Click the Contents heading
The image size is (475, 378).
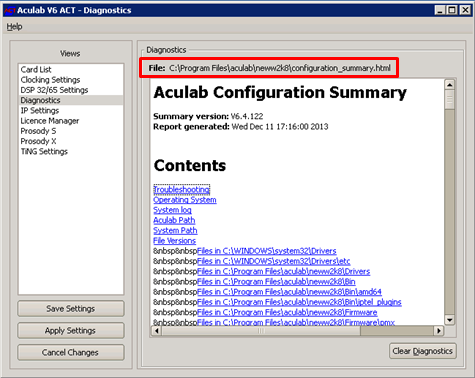[x=190, y=166]
